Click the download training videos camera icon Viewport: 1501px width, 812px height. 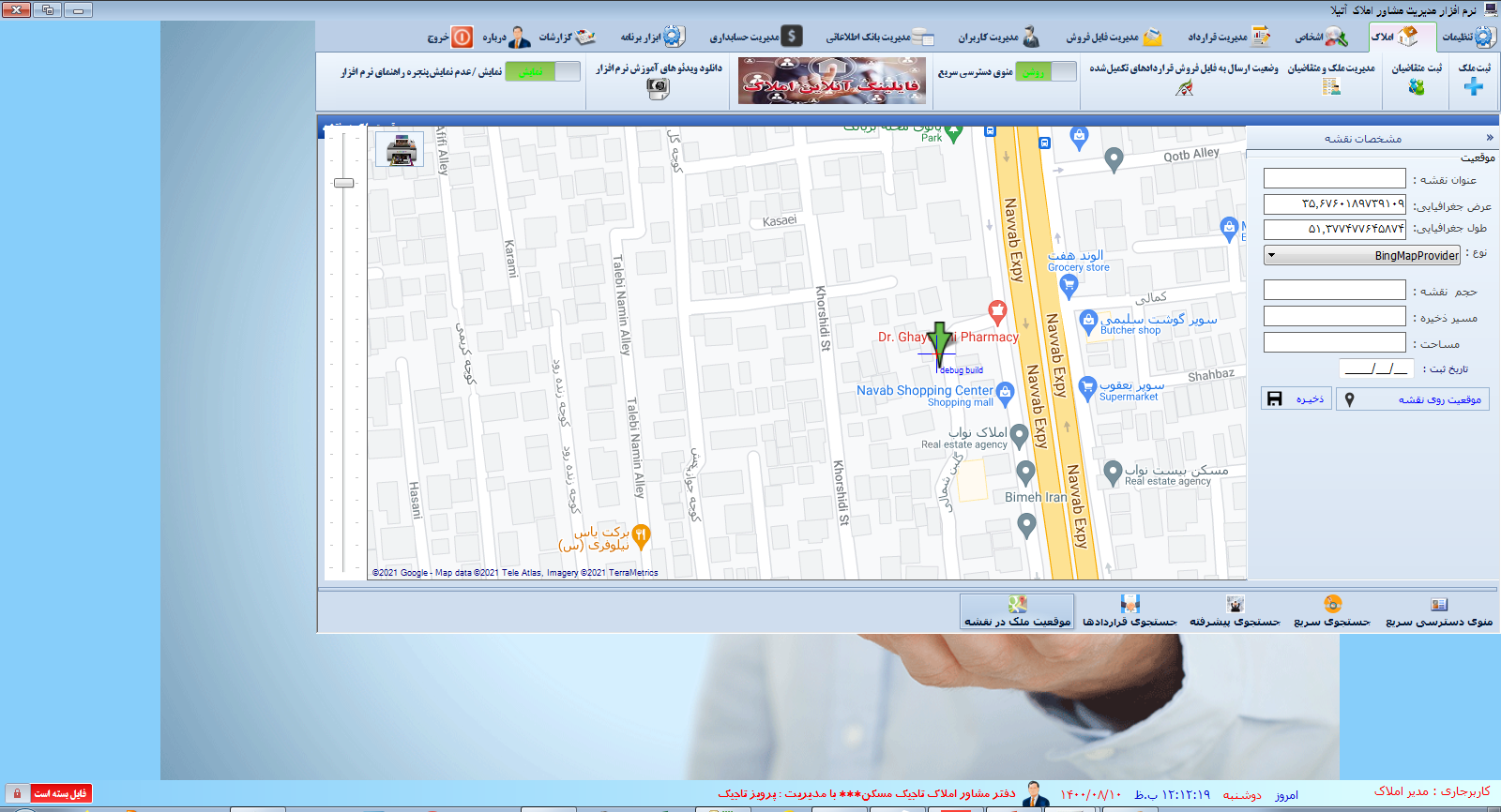[x=658, y=88]
